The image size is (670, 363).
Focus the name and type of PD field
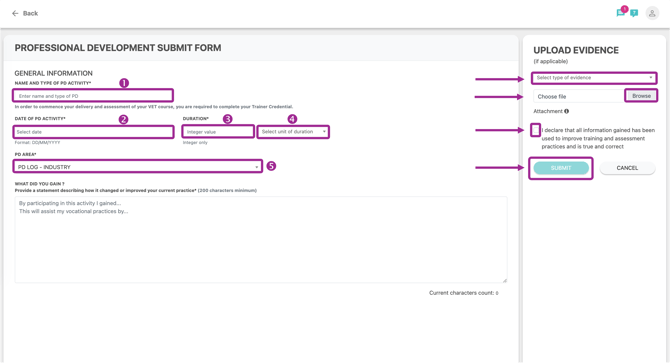(x=93, y=96)
